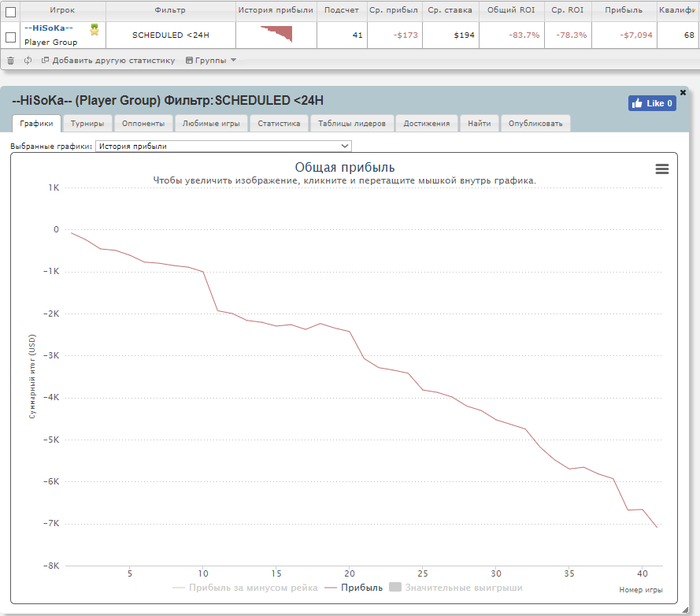The image size is (700, 616).
Task: Switch to the Графики tab
Action: tap(36, 123)
